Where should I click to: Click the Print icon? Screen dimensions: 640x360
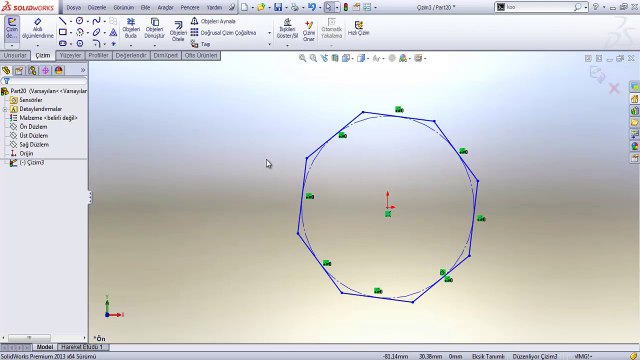295,7
